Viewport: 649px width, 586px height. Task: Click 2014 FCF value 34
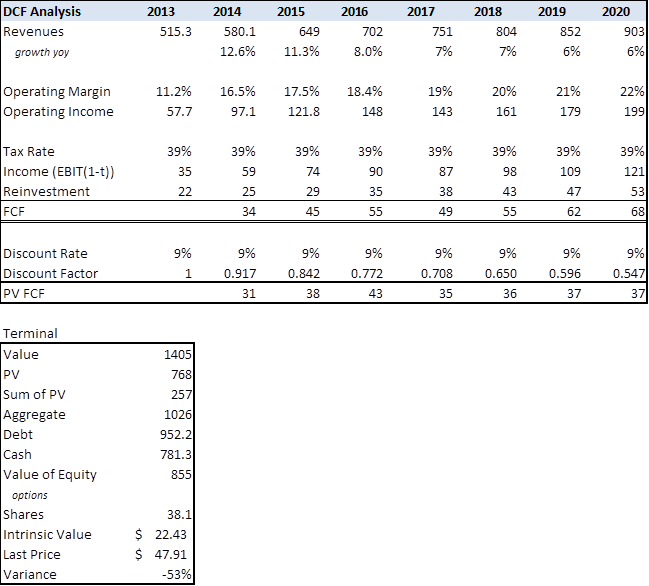(x=249, y=211)
